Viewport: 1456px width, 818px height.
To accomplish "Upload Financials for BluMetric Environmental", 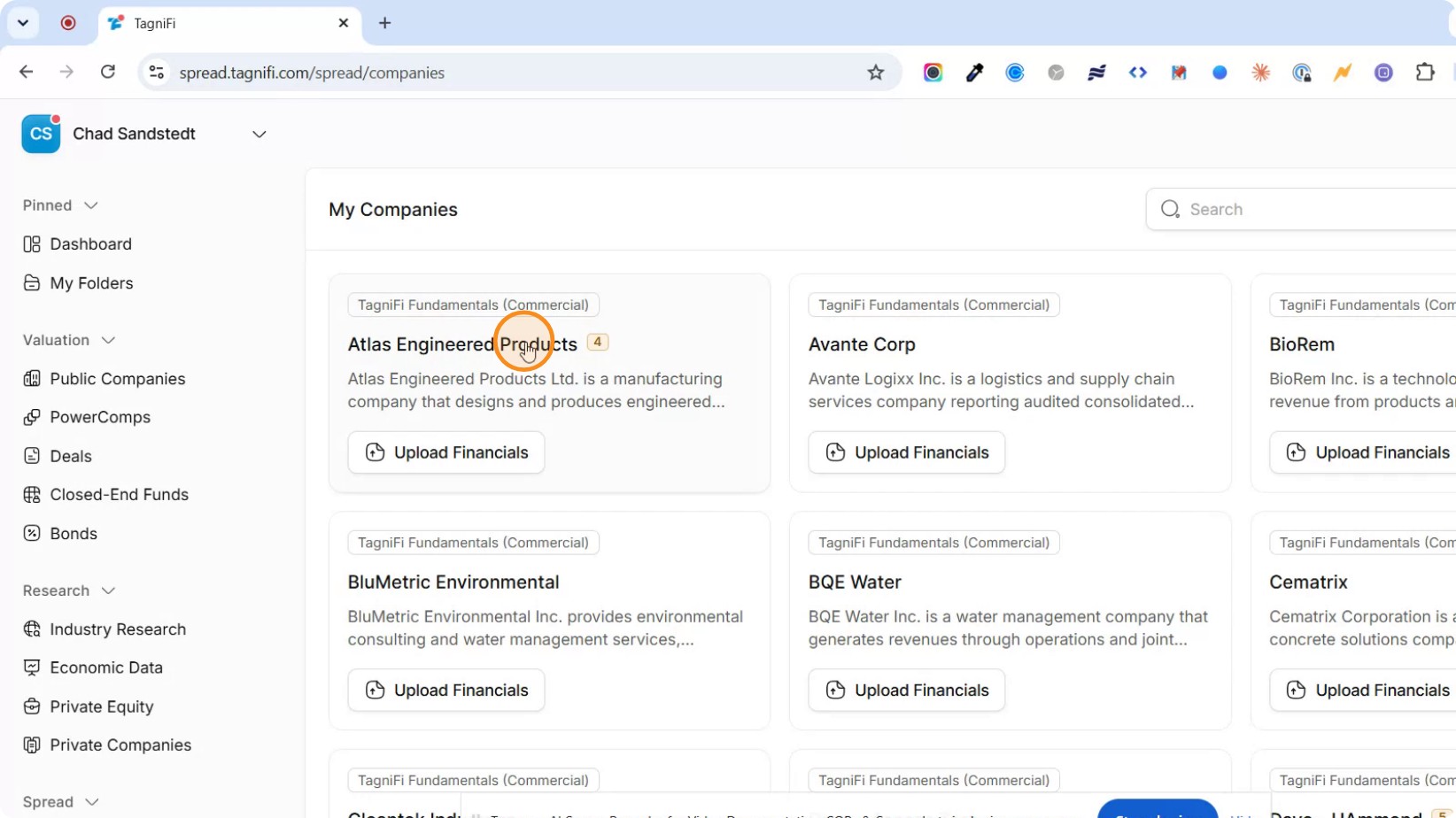I will 445,691.
